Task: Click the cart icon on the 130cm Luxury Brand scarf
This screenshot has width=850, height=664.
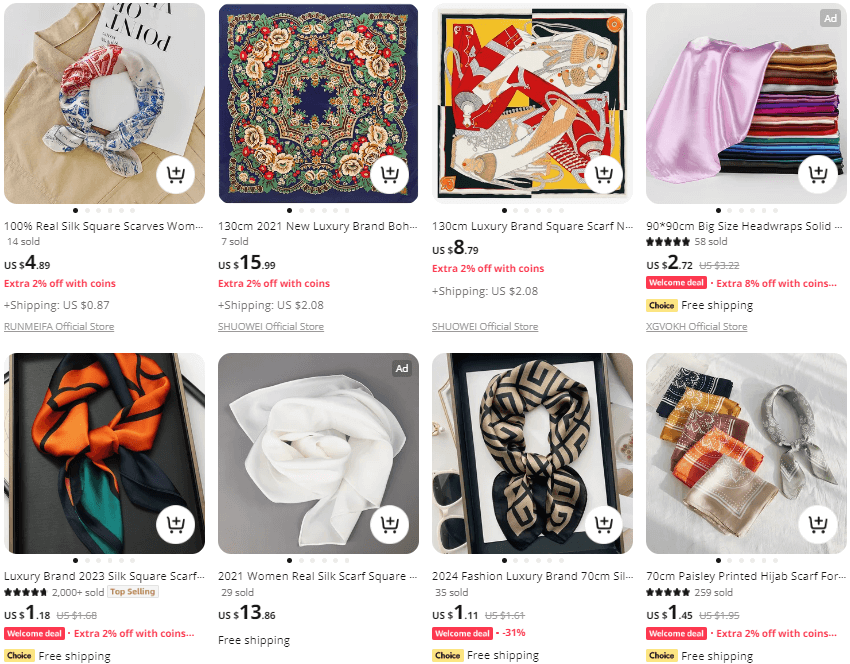Action: (x=604, y=173)
